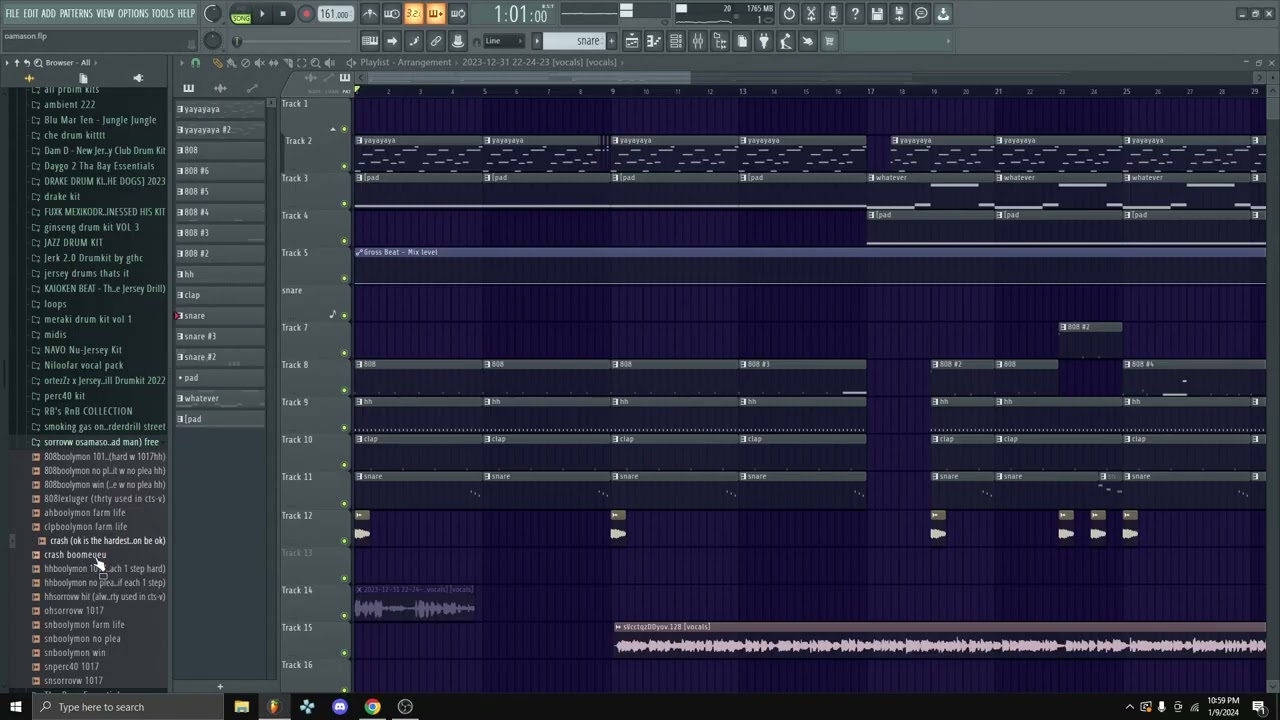Viewport: 1280px width, 720px height.
Task: Add new pattern with plus button
Action: coord(220,687)
